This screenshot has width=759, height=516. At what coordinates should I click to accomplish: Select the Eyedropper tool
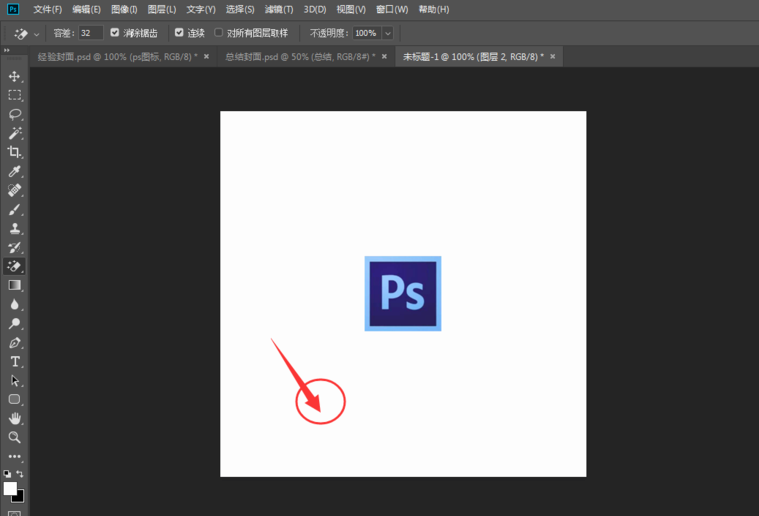(x=15, y=171)
